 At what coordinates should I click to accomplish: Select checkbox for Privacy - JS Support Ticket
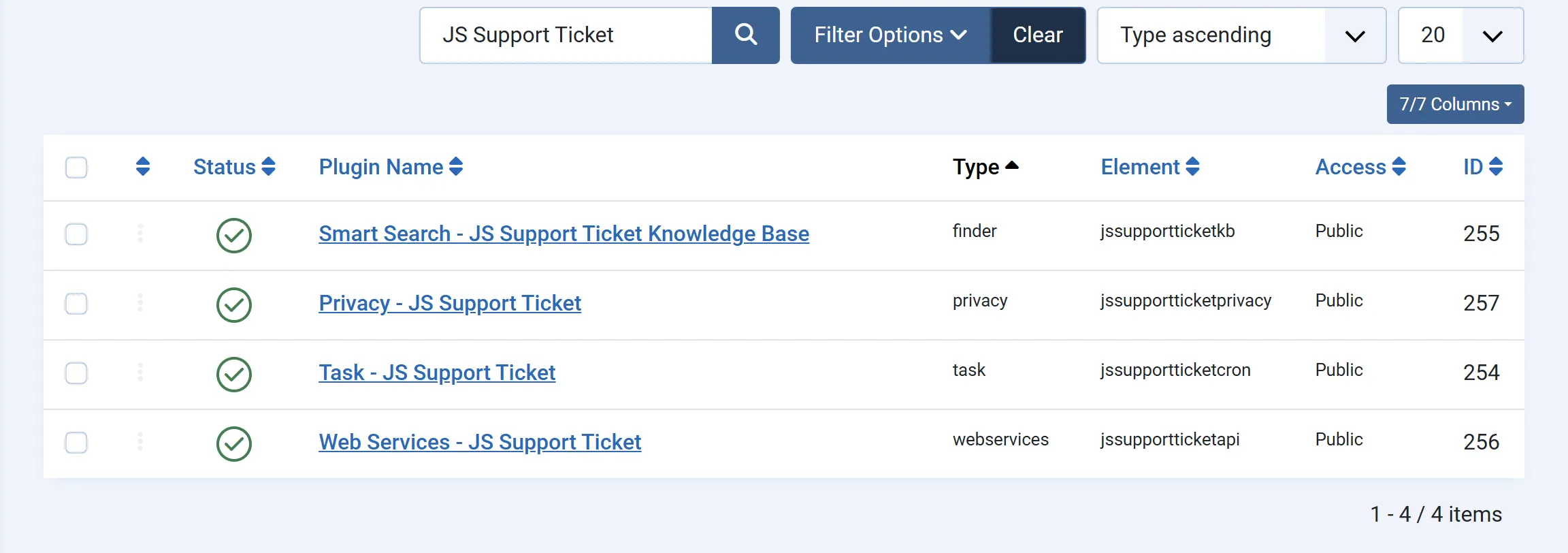76,304
